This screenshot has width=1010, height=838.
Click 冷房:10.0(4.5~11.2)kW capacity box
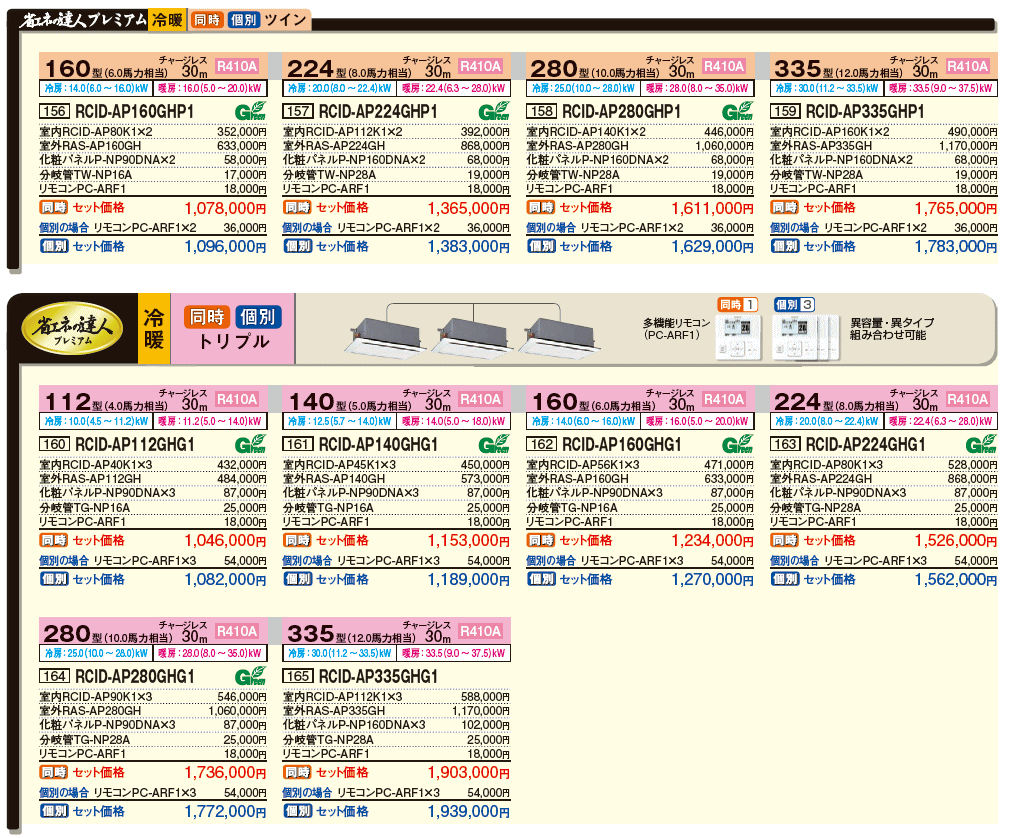(x=96, y=421)
